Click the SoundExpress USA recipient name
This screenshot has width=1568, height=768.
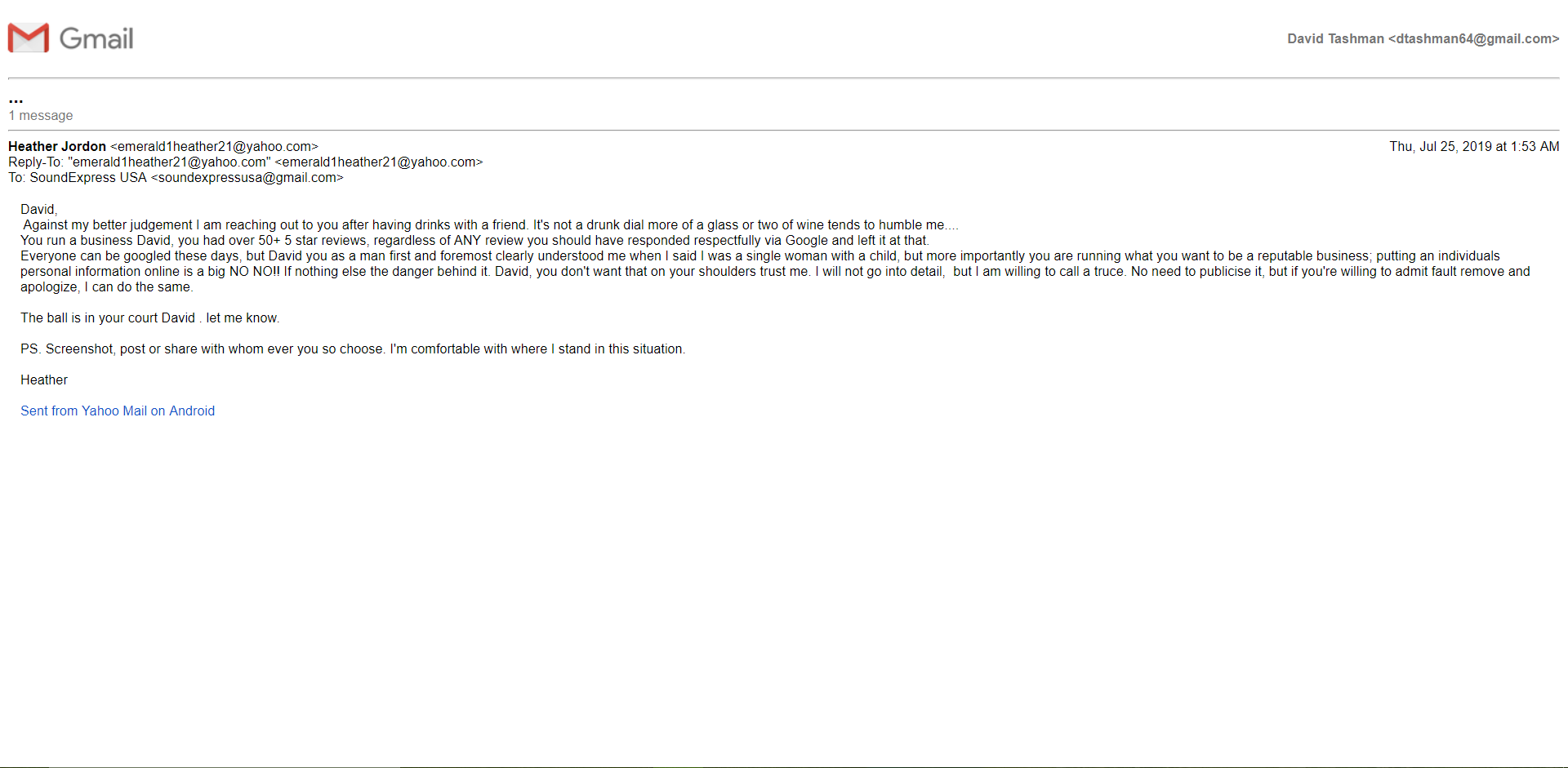pyautogui.click(x=88, y=177)
